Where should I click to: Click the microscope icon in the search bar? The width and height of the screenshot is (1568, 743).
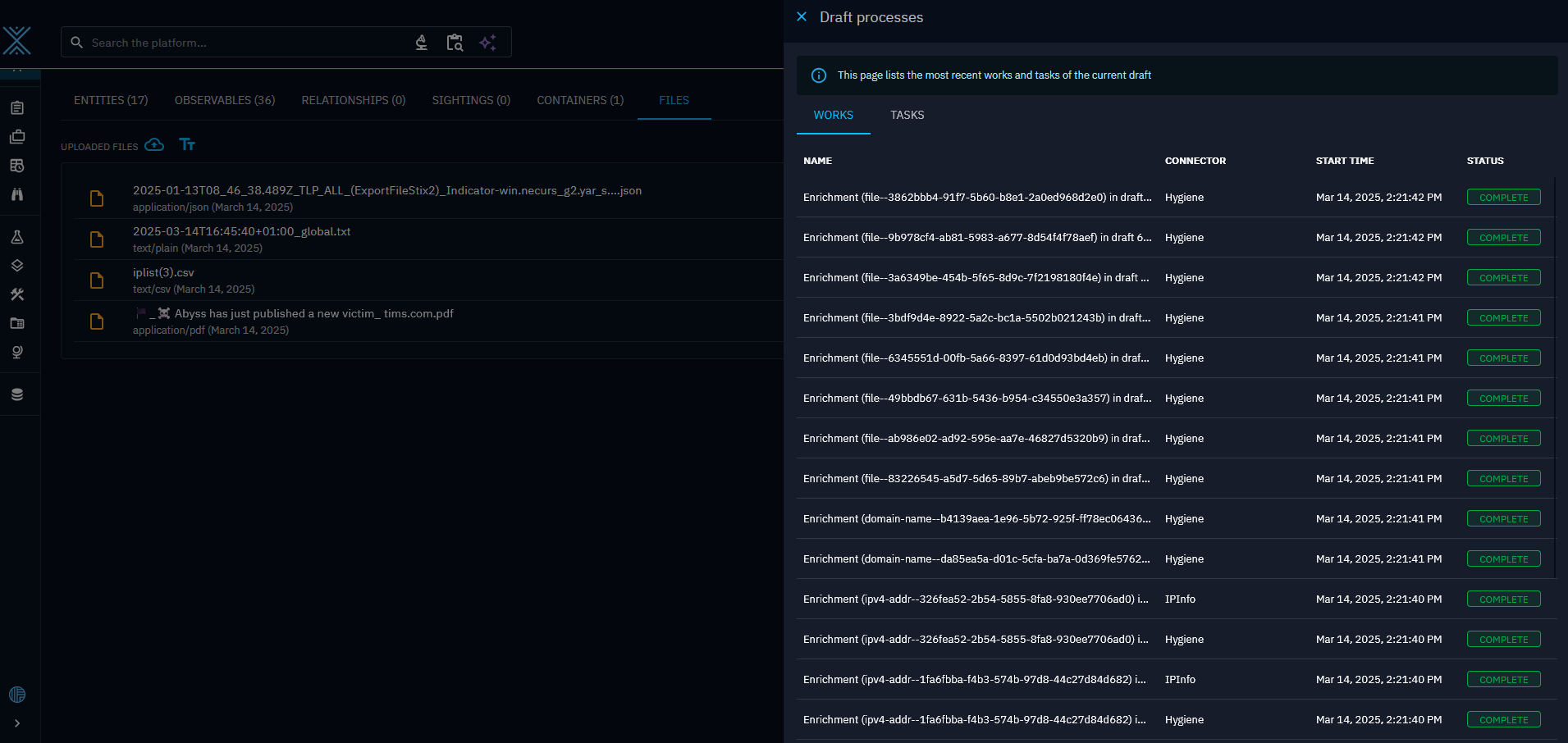point(421,43)
